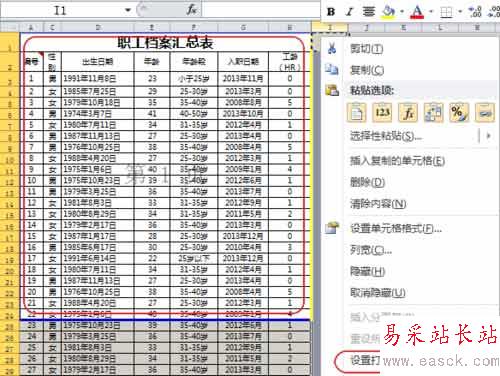Click cell 1981年8月3日 in row 14
Image resolution: width=500 pixels, height=376 pixels.
point(98,203)
